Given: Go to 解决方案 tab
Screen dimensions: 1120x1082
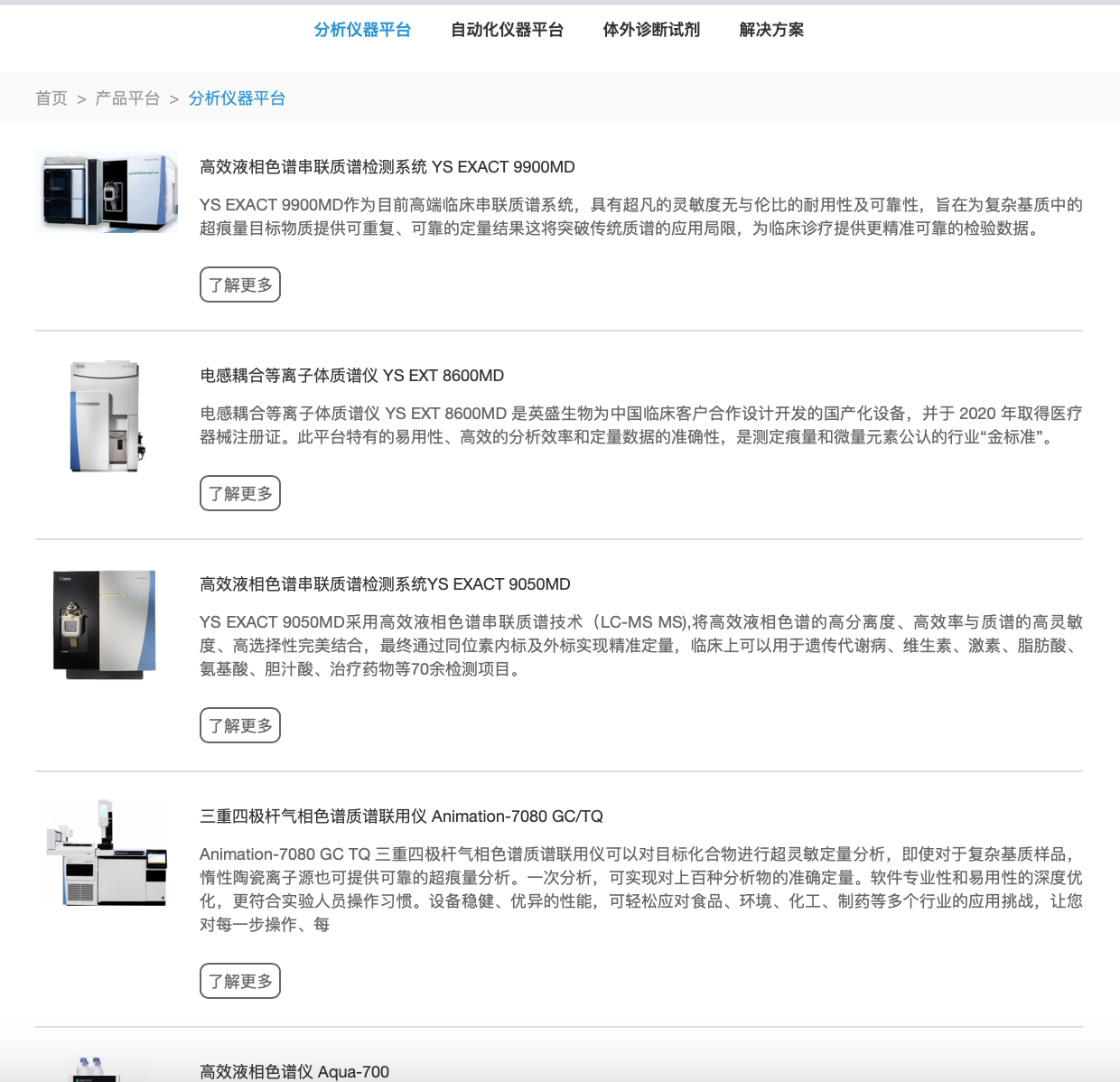Looking at the screenshot, I should point(771,30).
